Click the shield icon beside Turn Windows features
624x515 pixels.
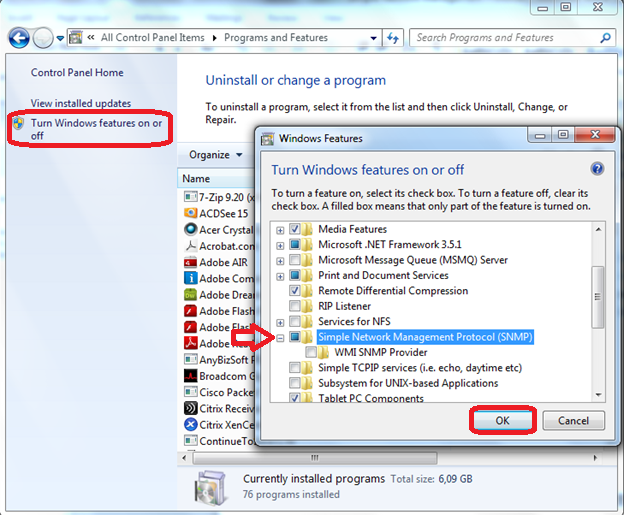pyautogui.click(x=18, y=123)
